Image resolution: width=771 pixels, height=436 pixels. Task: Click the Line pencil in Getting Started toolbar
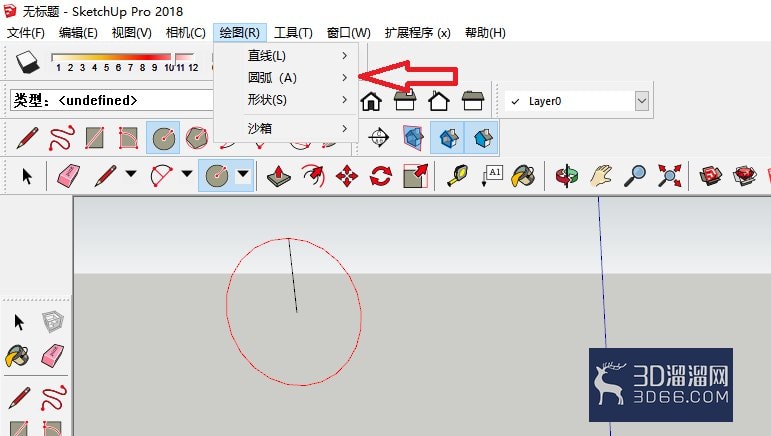(x=105, y=175)
